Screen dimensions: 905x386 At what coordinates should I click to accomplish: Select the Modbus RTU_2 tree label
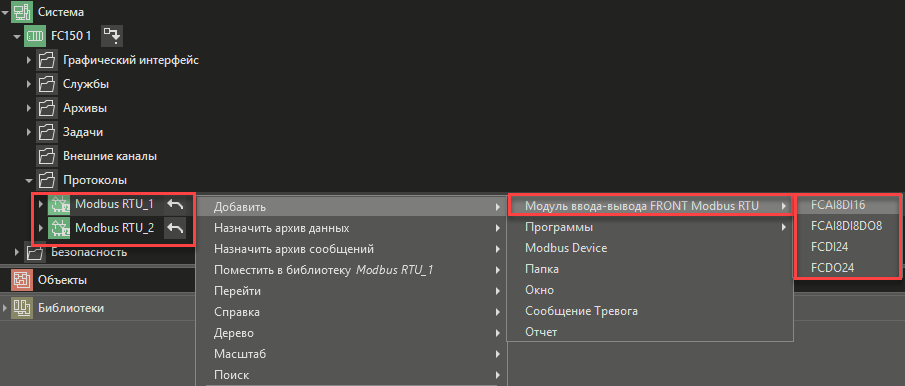click(x=115, y=228)
